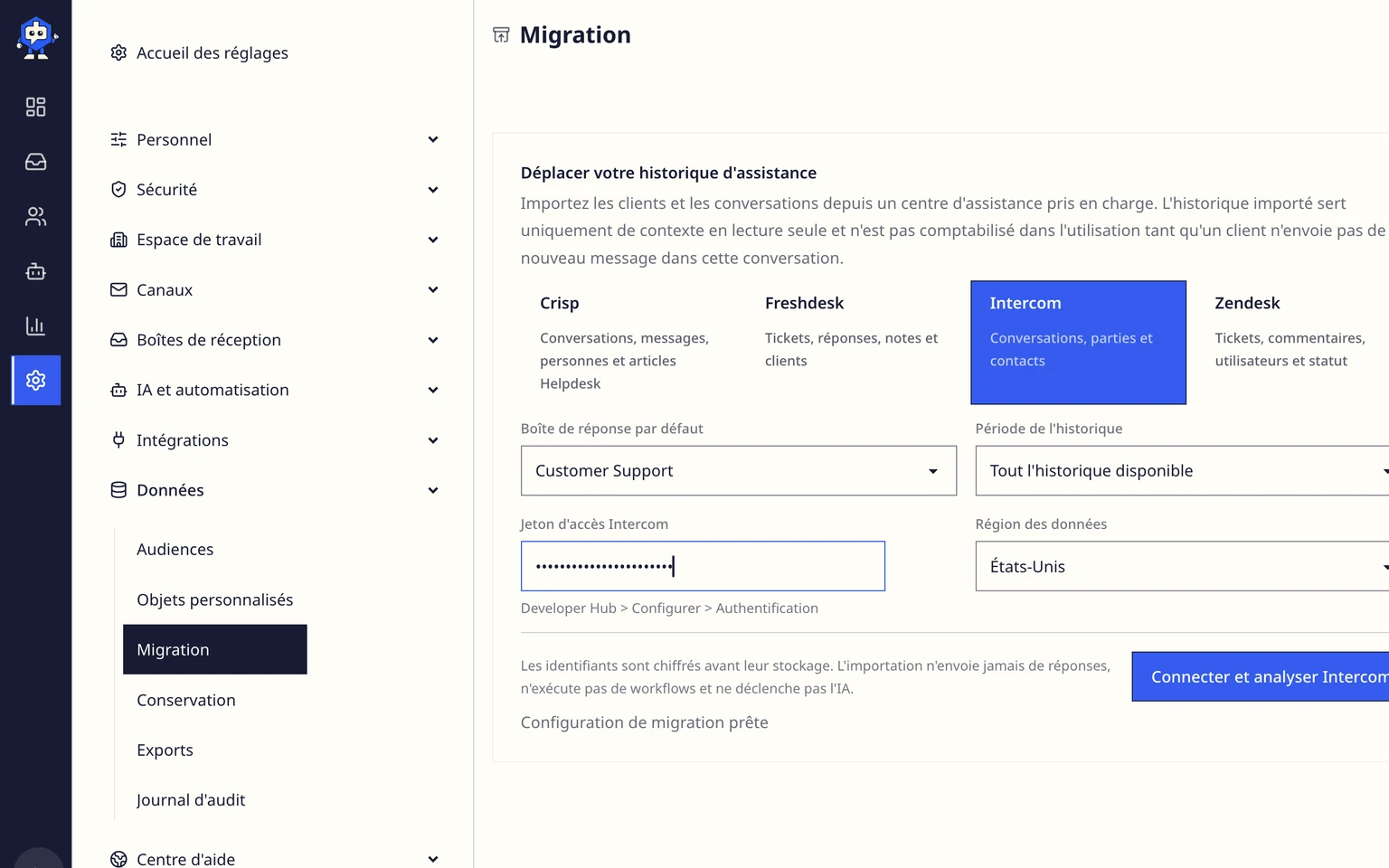1389x868 pixels.
Task: Expand the Canaux section chevron
Action: click(433, 289)
